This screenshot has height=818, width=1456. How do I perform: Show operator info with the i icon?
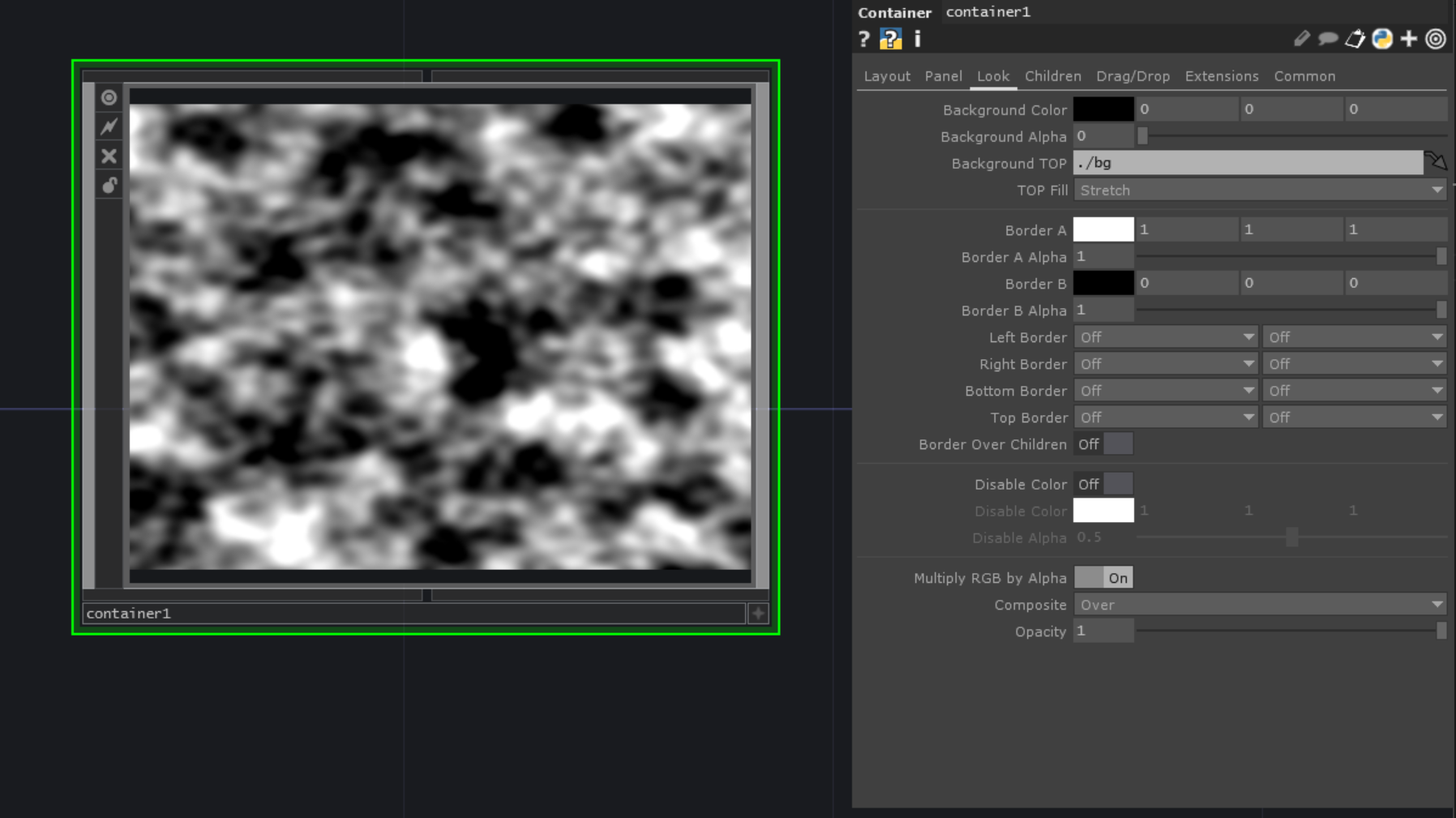click(918, 39)
